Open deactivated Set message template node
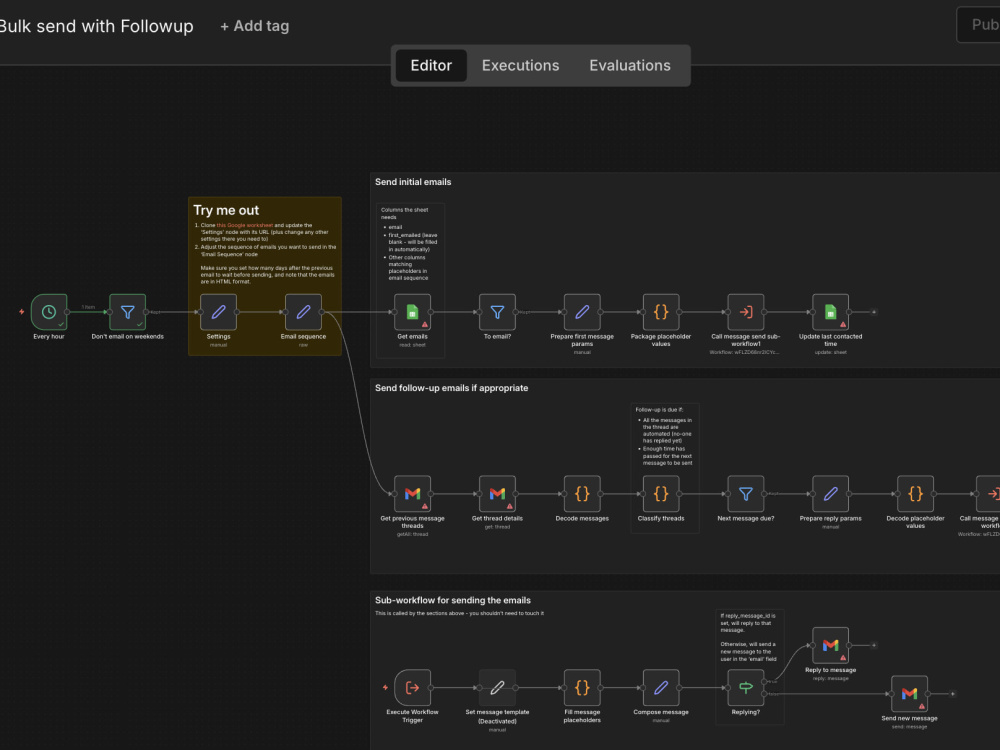The height and width of the screenshot is (750, 1000). pos(497,688)
